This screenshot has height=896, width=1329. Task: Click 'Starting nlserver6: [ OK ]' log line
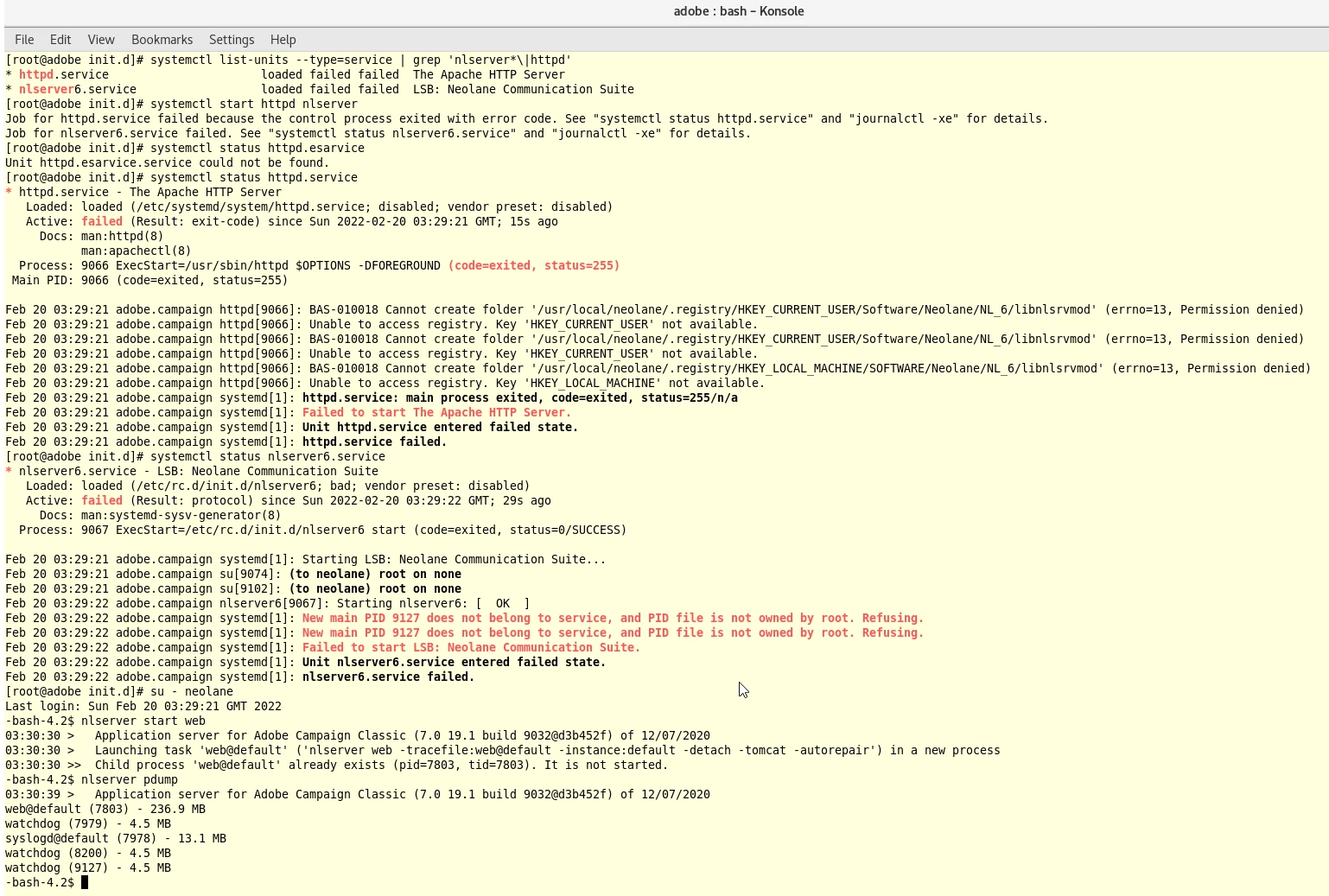[x=268, y=604]
